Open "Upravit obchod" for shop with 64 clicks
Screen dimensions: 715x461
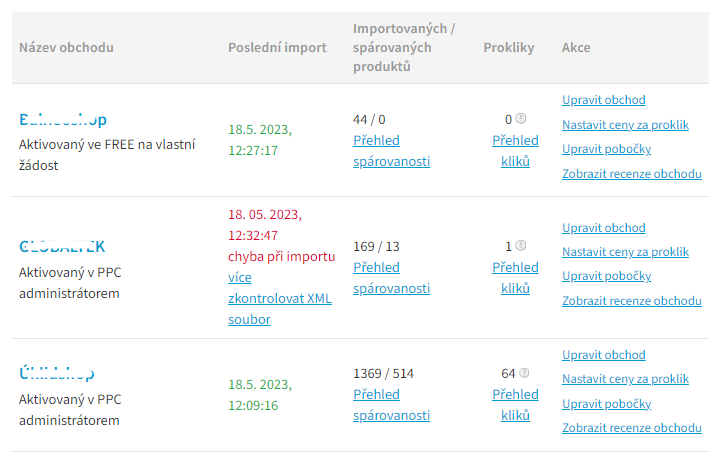pyautogui.click(x=603, y=355)
